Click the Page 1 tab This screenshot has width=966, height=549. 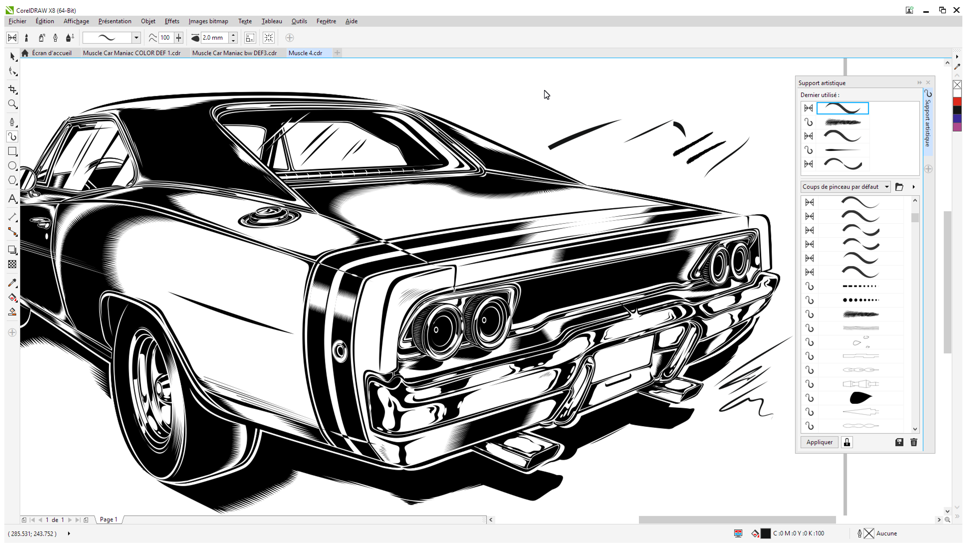108,520
